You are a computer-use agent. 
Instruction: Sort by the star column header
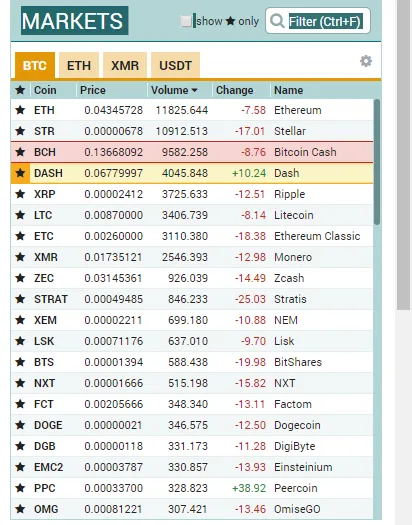point(20,90)
